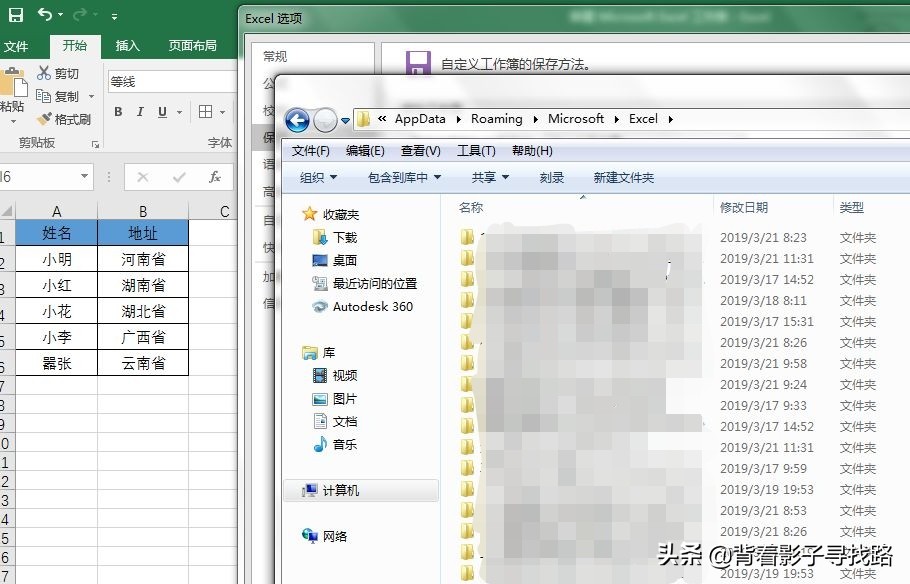Expand the 复制 dropdown arrow
The height and width of the screenshot is (584, 910).
[x=91, y=96]
